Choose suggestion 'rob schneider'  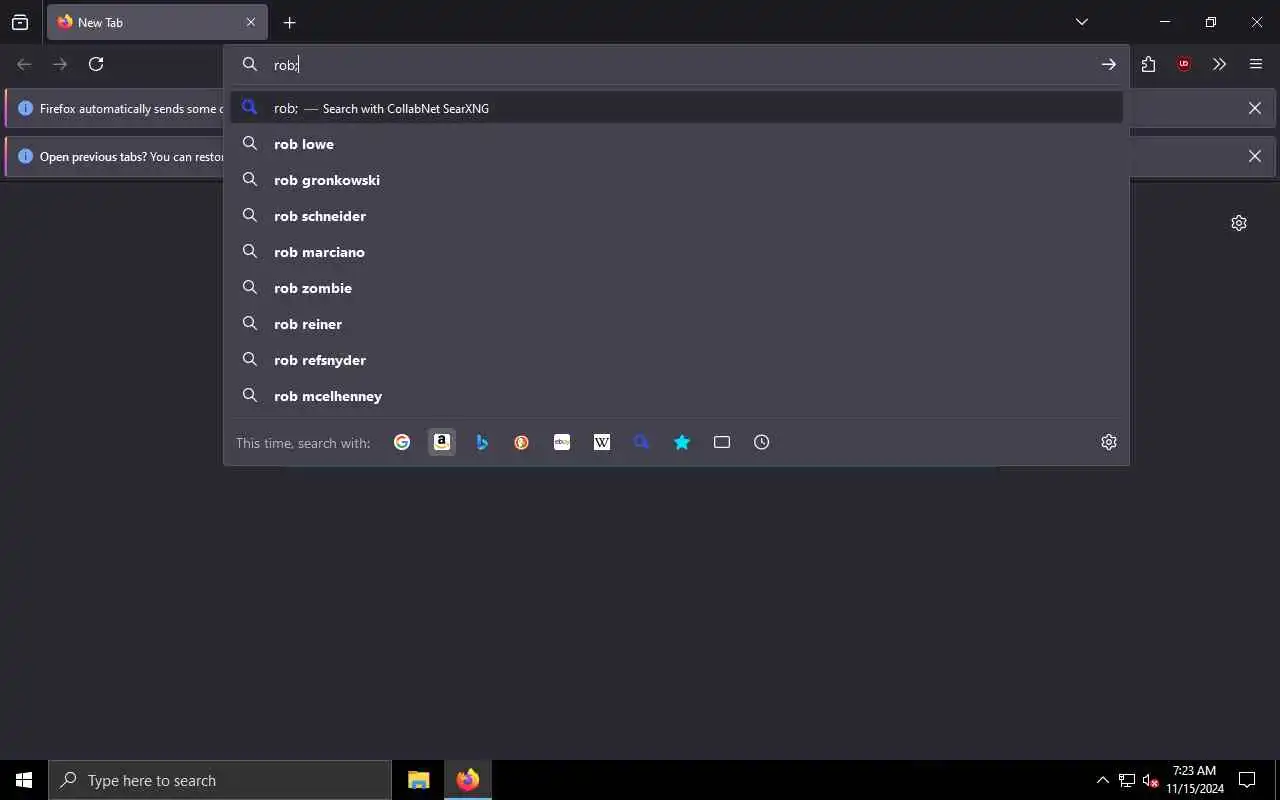676,216
